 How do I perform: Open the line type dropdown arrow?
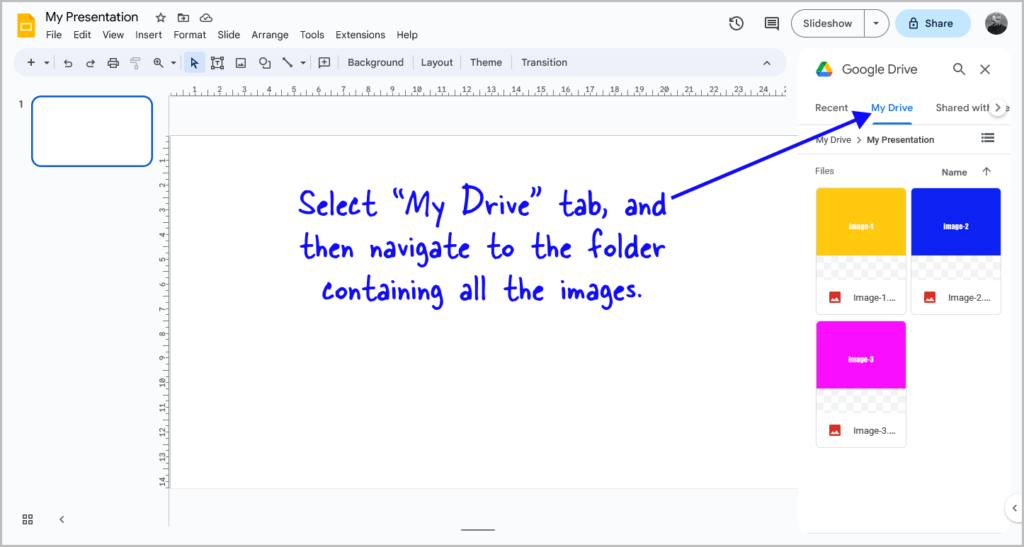pos(303,63)
